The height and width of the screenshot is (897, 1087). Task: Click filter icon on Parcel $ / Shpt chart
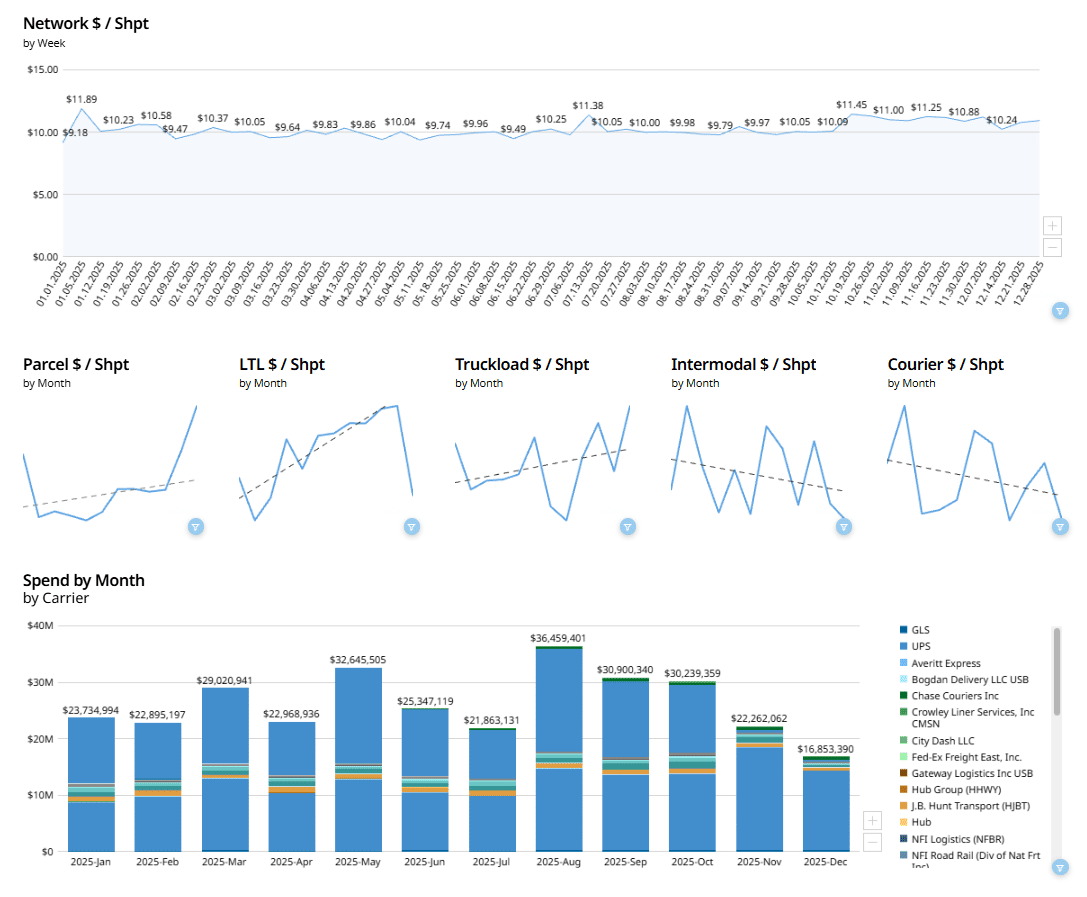coord(196,526)
